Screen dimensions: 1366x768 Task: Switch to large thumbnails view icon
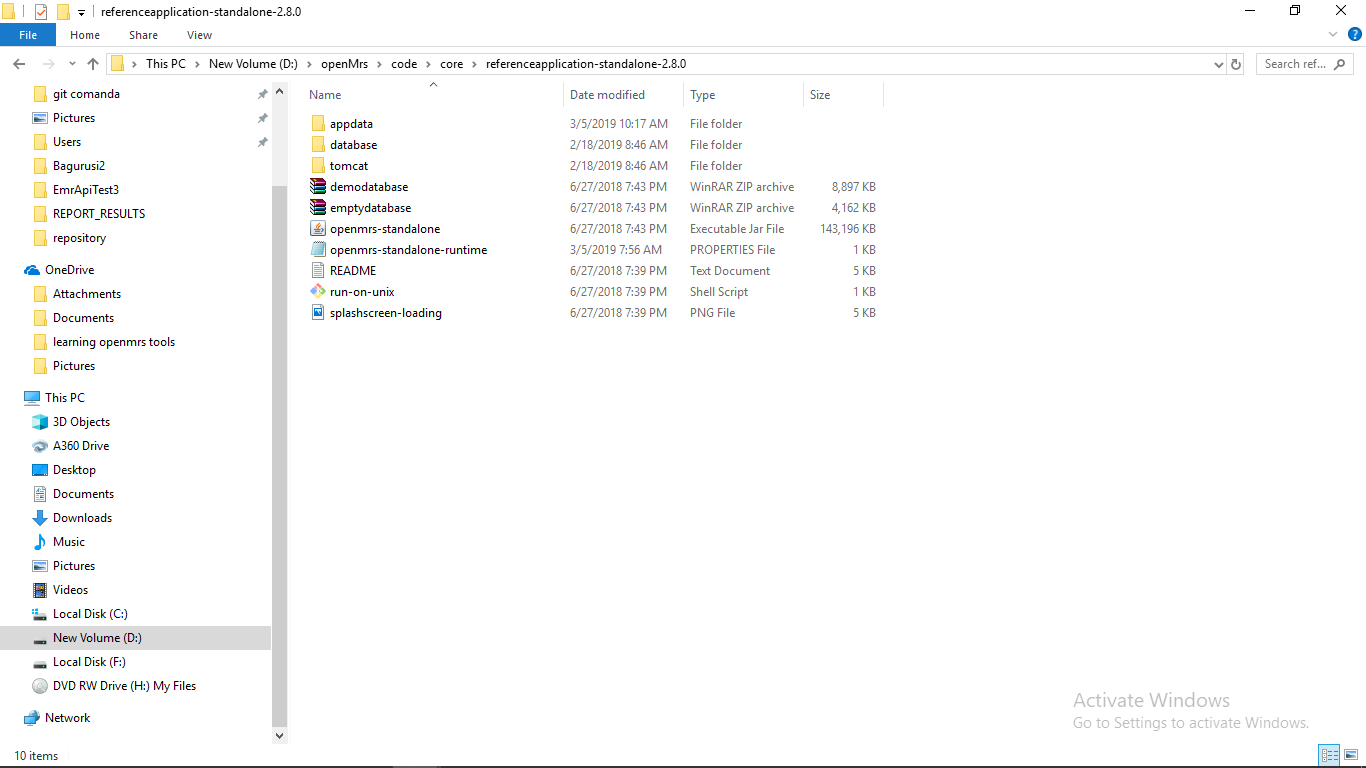click(1351, 755)
